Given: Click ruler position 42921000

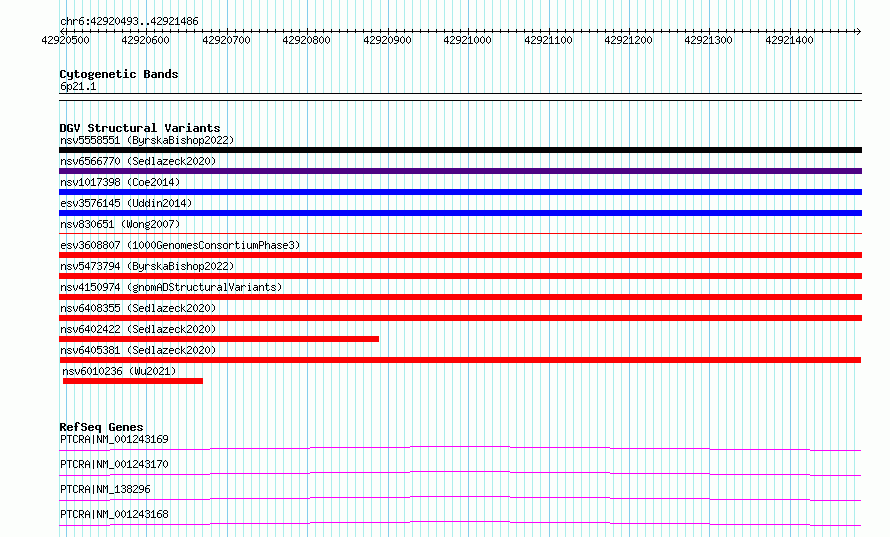Looking at the screenshot, I should (467, 40).
